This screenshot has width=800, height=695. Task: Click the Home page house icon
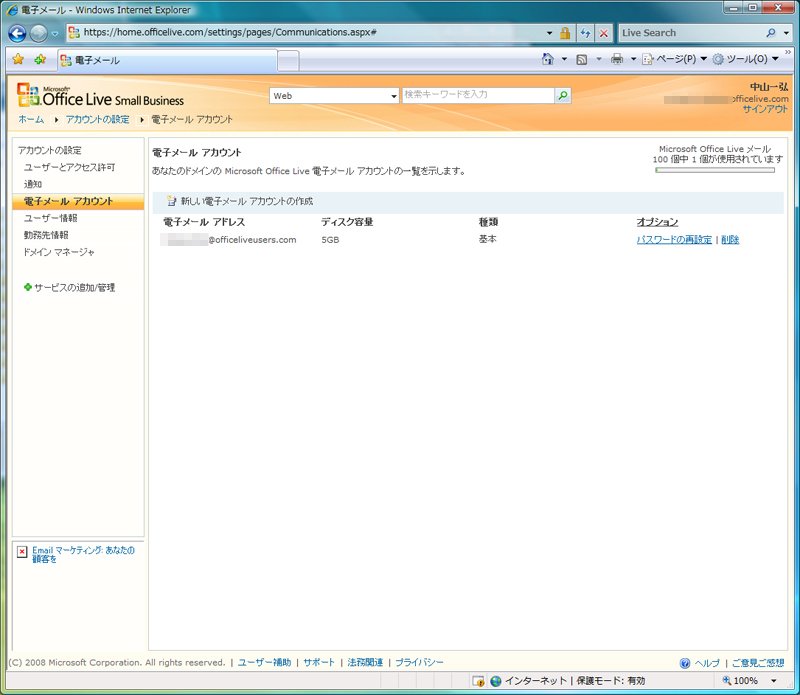click(547, 59)
